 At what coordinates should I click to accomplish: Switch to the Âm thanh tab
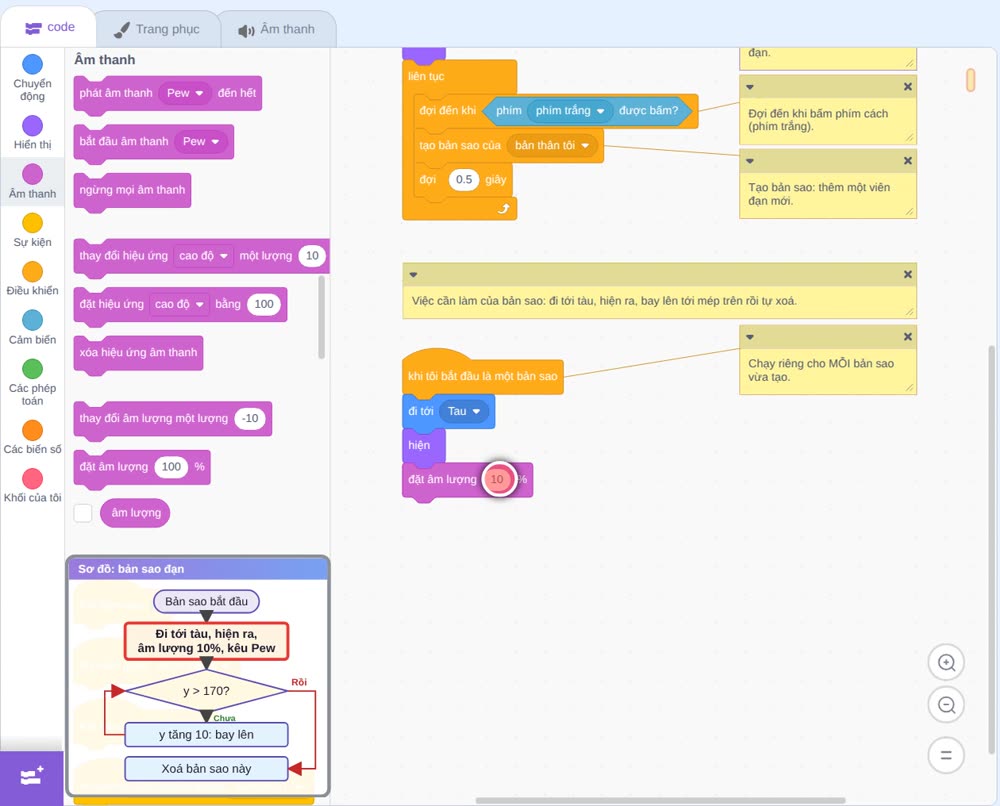click(x=277, y=29)
